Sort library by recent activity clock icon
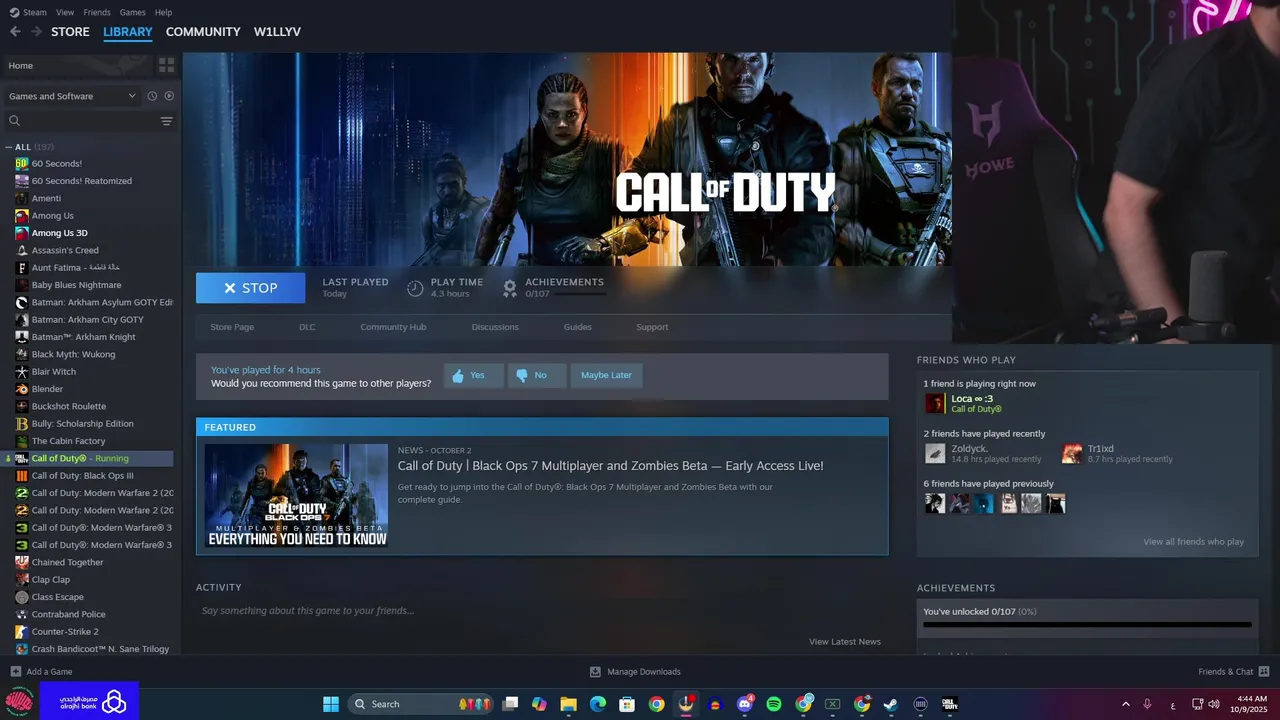 (152, 96)
